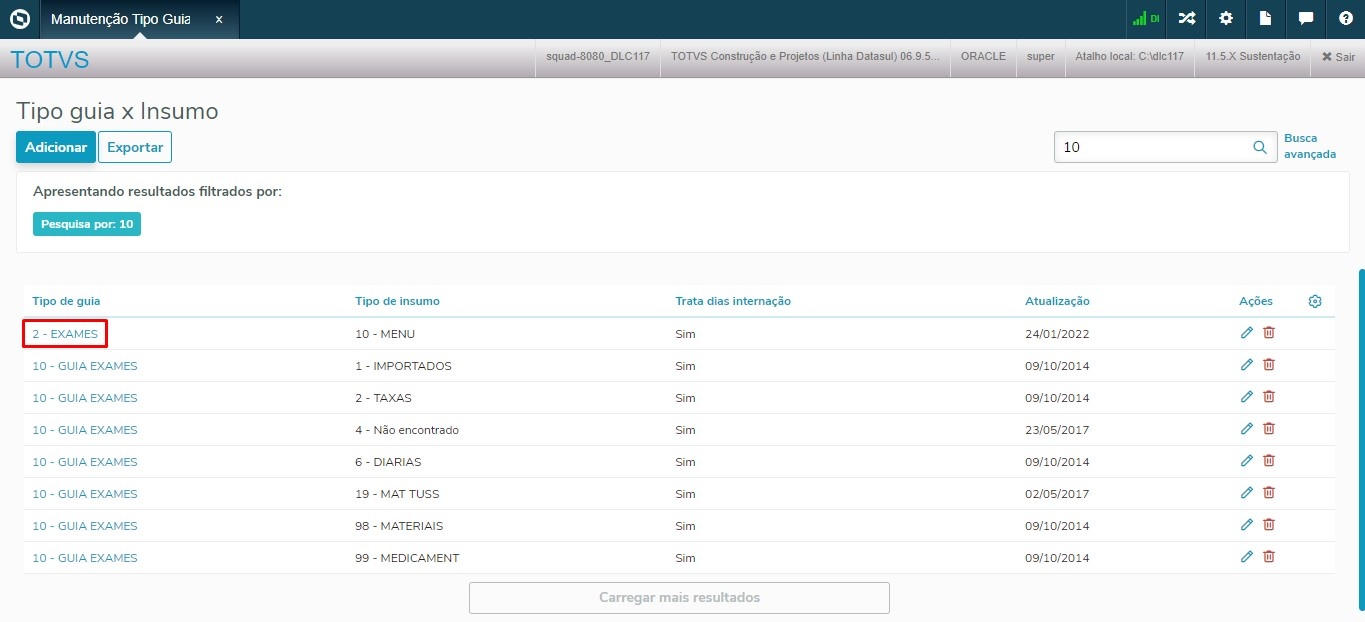Open the TOTVS home logo icon

(x=19, y=19)
